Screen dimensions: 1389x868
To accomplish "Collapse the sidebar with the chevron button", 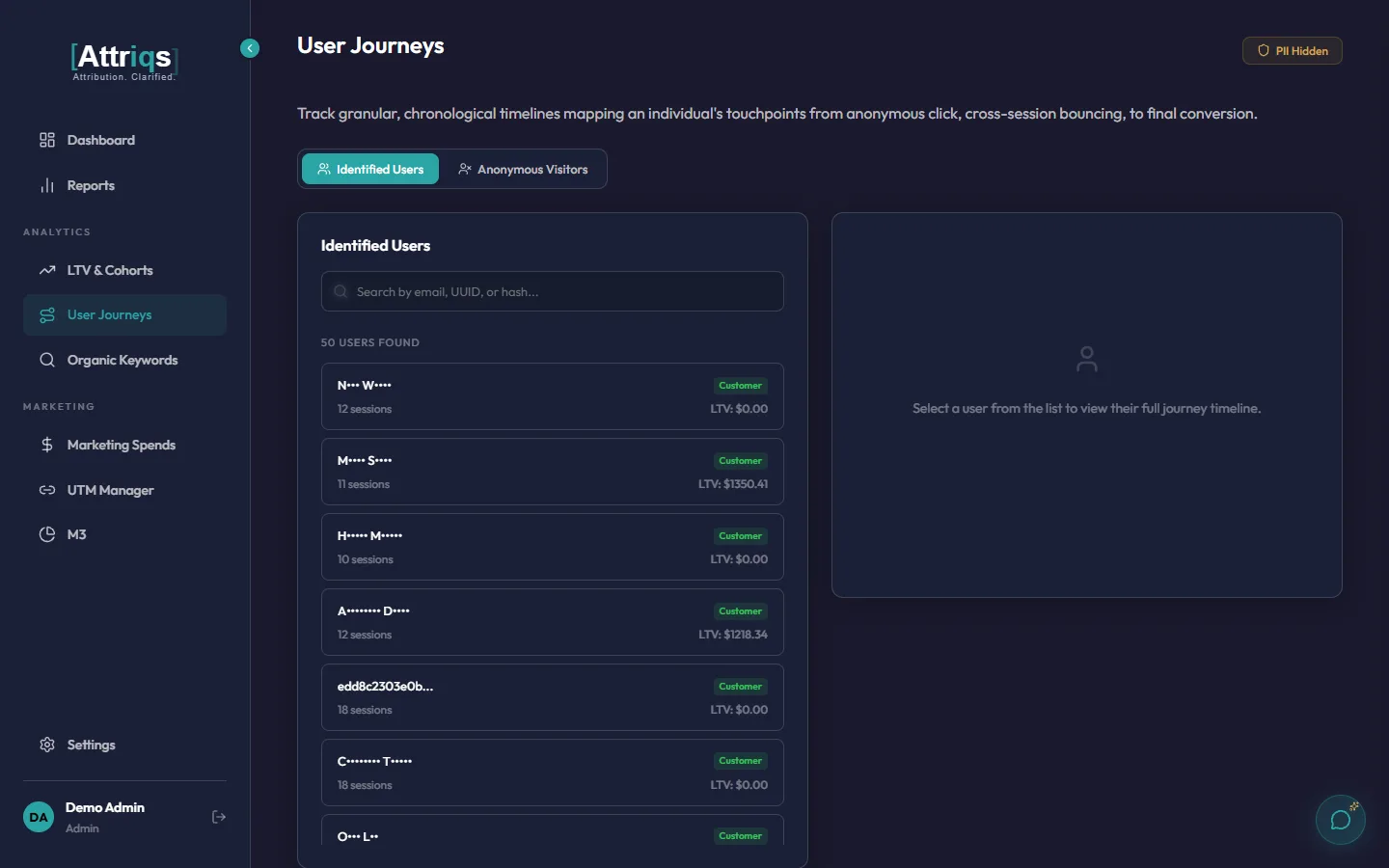I will point(250,48).
